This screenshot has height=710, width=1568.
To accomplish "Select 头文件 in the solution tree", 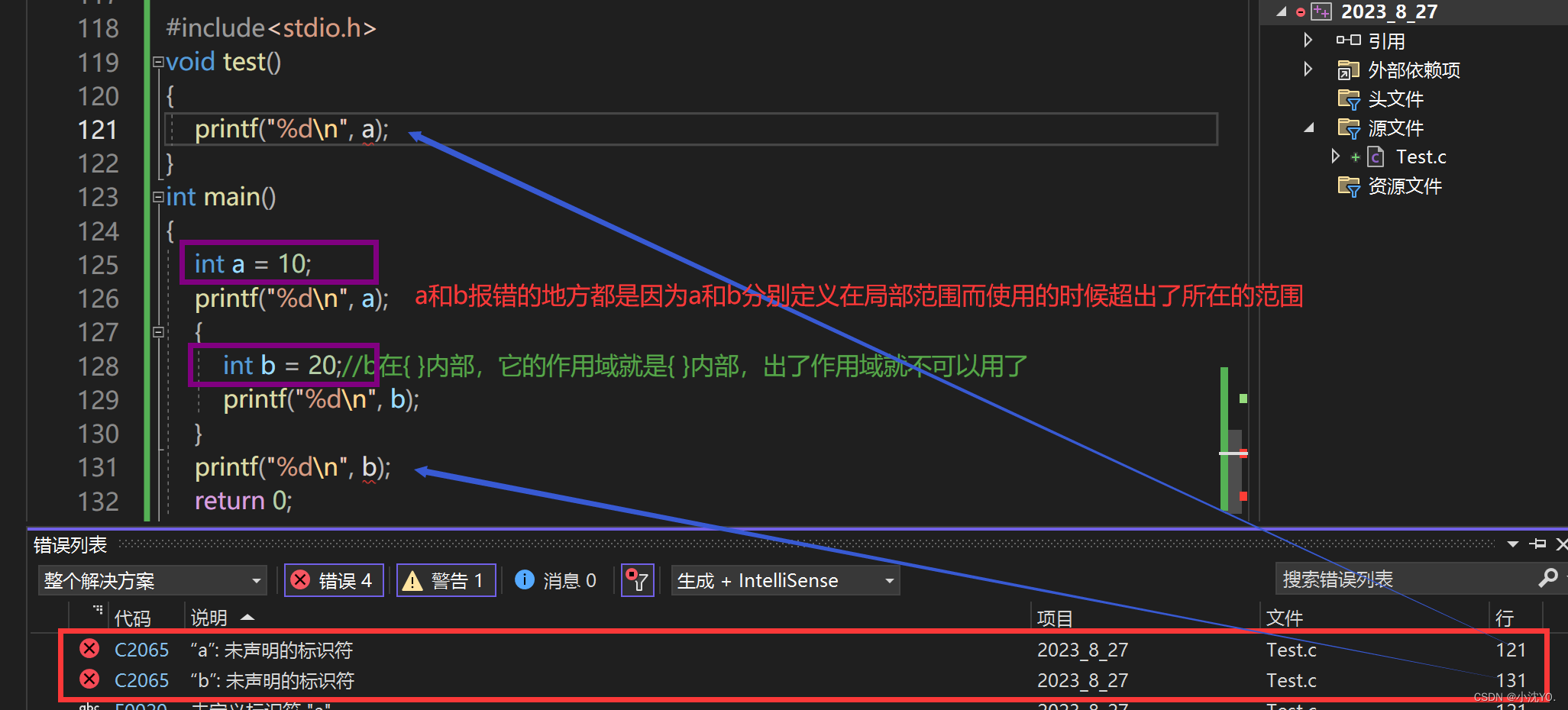I will pos(1395,99).
